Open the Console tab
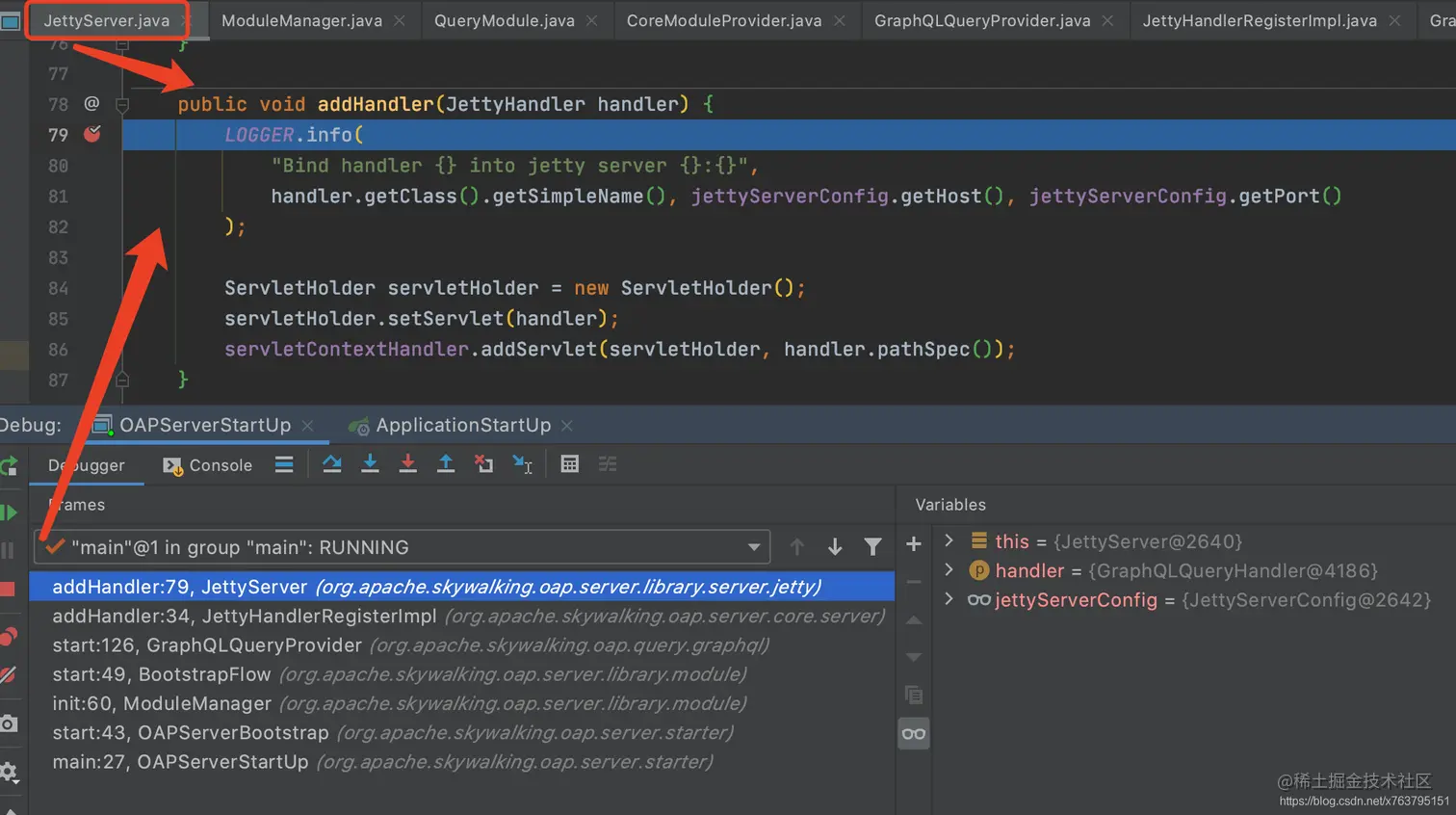The height and width of the screenshot is (815, 1456). [x=207, y=465]
